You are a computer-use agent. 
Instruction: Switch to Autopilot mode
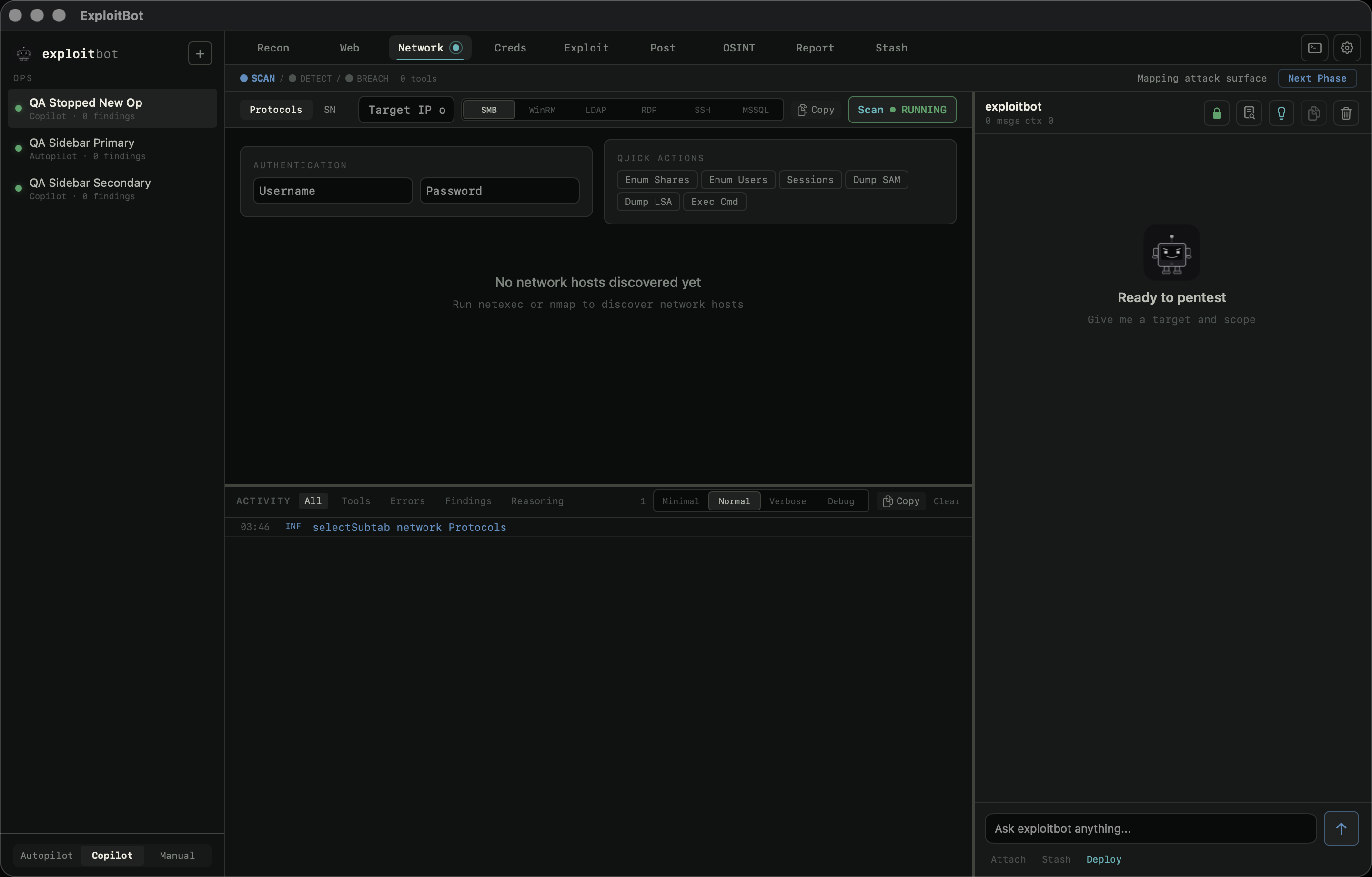[x=47, y=856]
